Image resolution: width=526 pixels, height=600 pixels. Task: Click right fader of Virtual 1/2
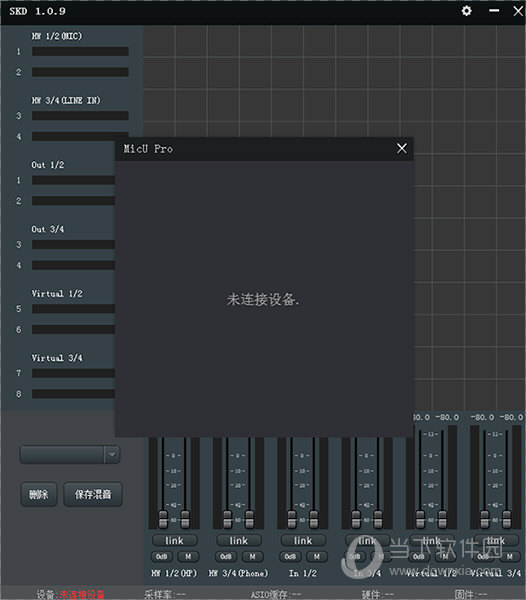442,519
